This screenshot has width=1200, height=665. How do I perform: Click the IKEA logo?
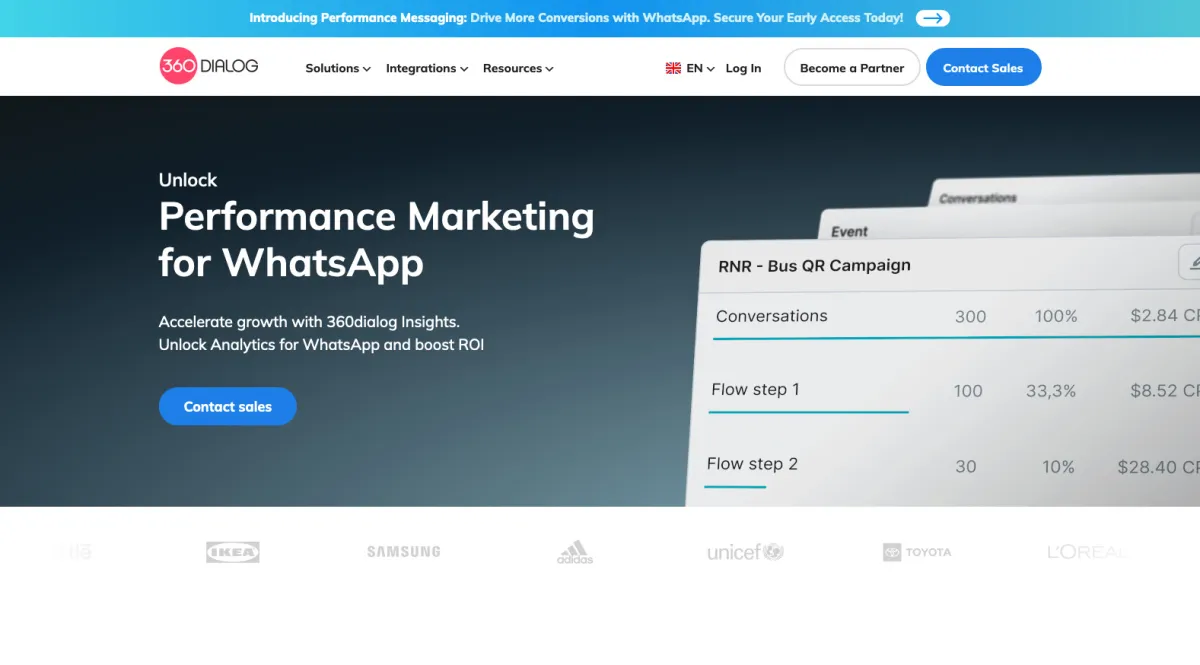coord(232,552)
